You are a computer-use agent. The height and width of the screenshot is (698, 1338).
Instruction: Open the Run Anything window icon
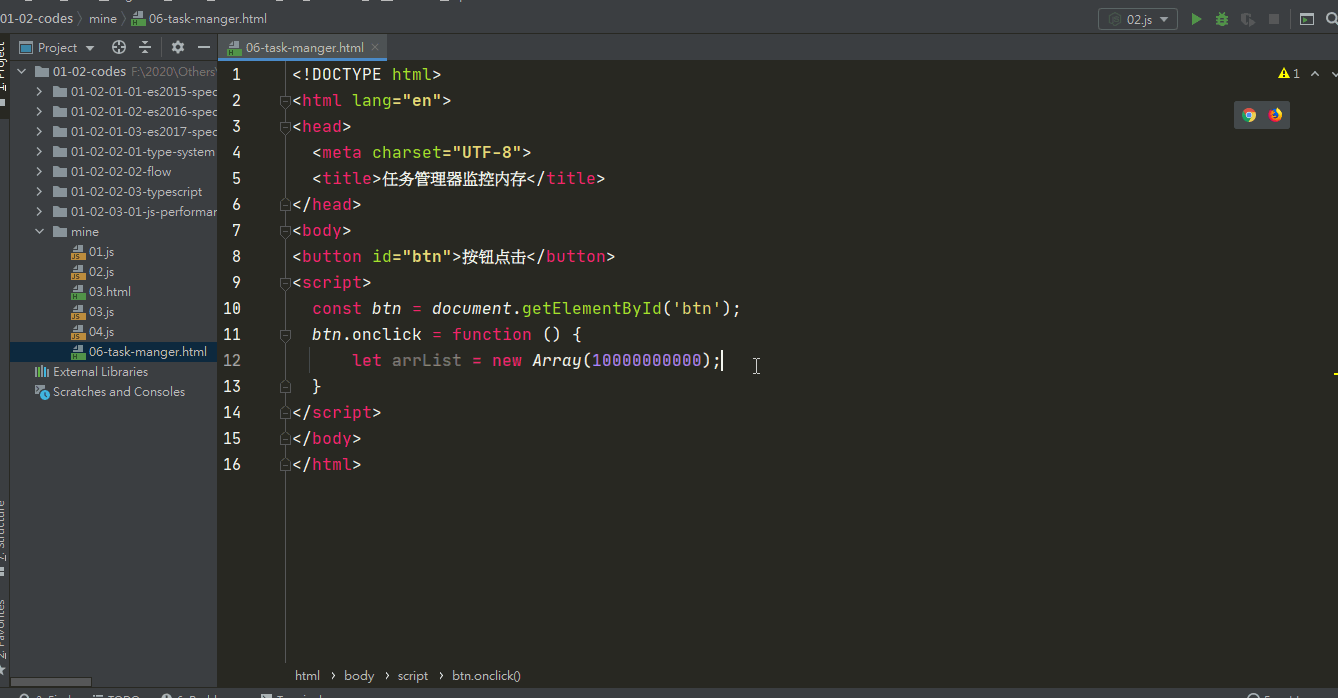1307,19
